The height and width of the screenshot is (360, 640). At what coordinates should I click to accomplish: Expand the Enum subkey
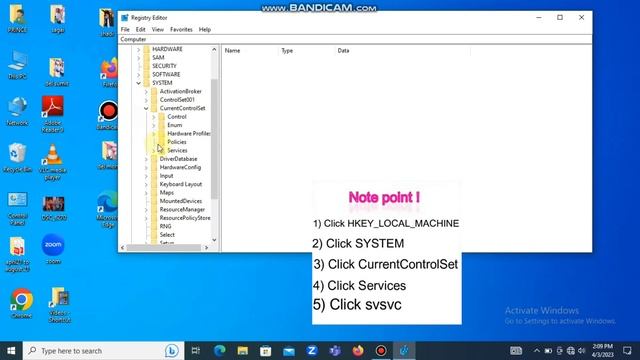tap(154, 125)
